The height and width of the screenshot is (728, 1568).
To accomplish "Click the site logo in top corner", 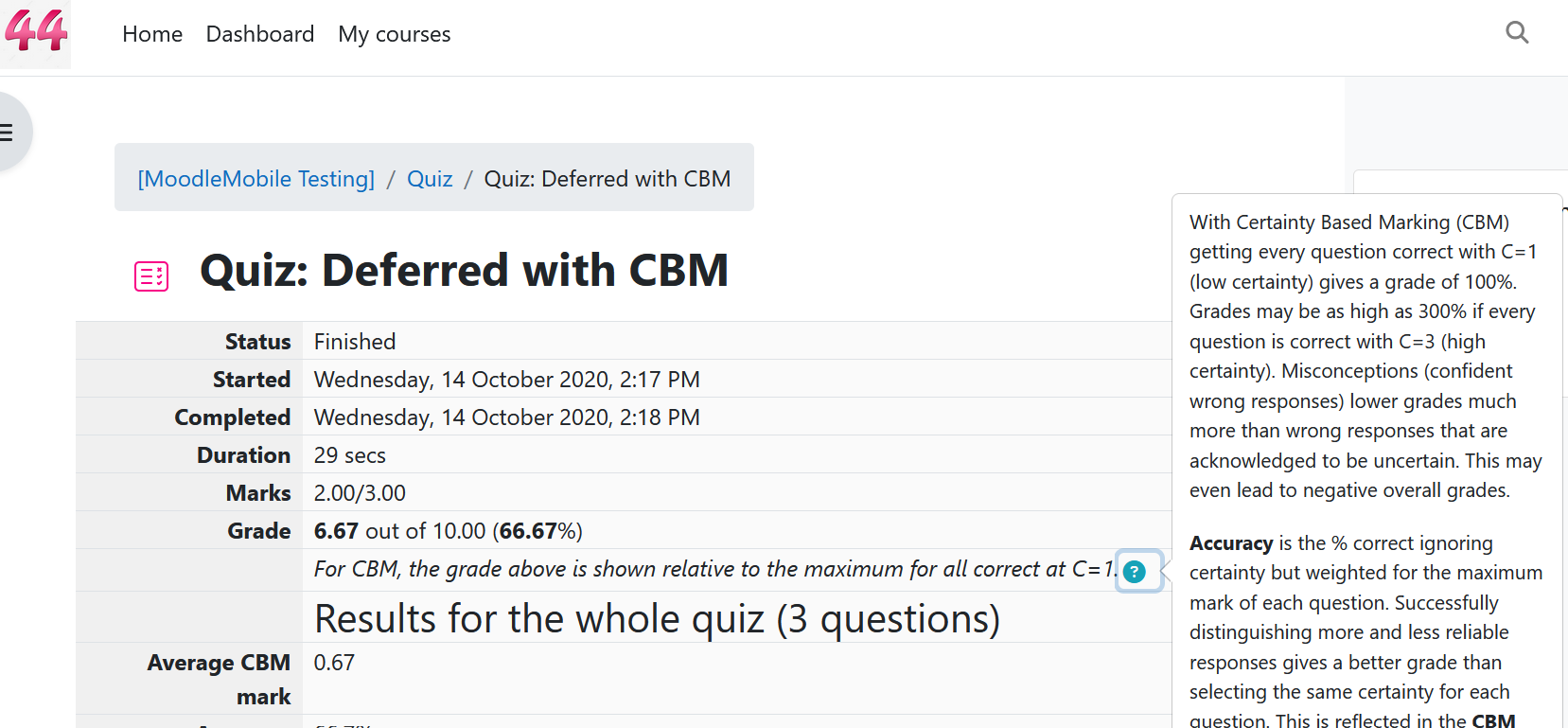I will (x=35, y=33).
